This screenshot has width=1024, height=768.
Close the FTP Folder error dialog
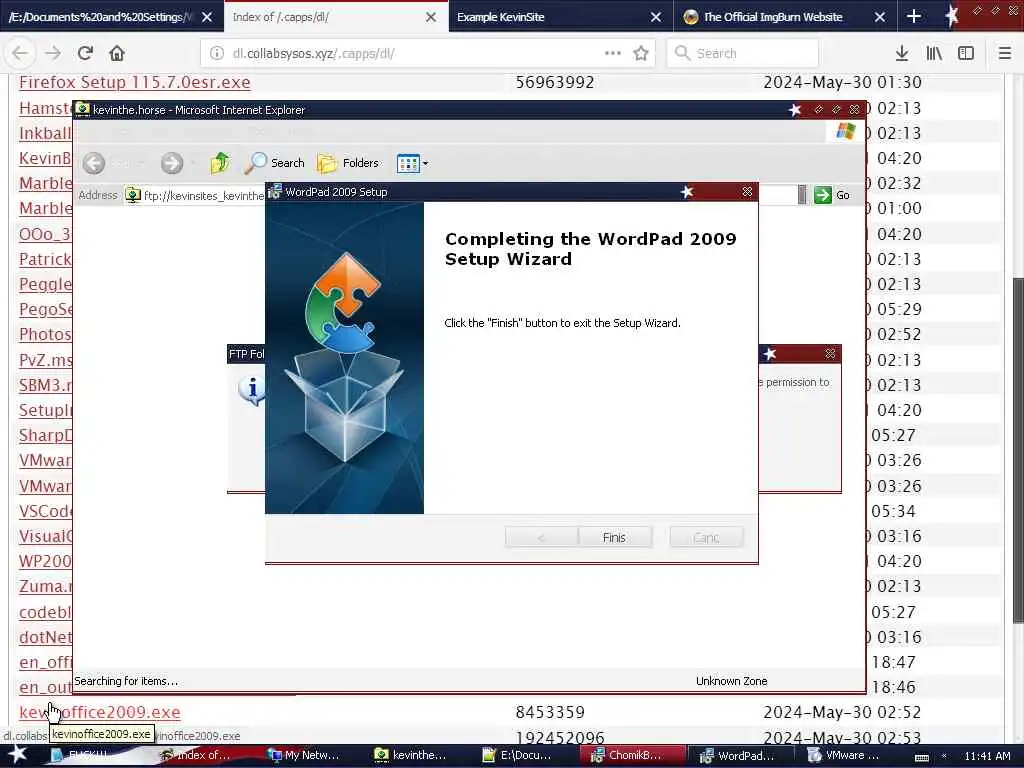[x=830, y=353]
